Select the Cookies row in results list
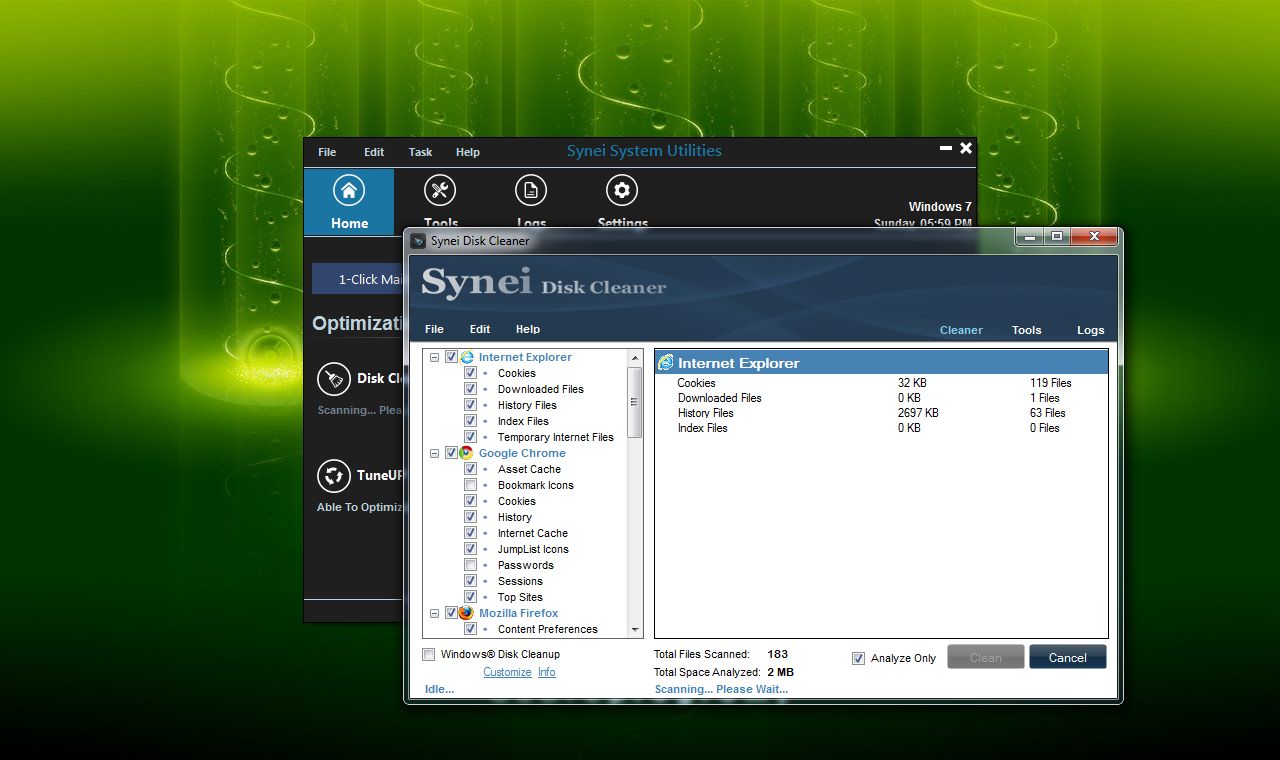The width and height of the screenshot is (1280, 760). 881,383
